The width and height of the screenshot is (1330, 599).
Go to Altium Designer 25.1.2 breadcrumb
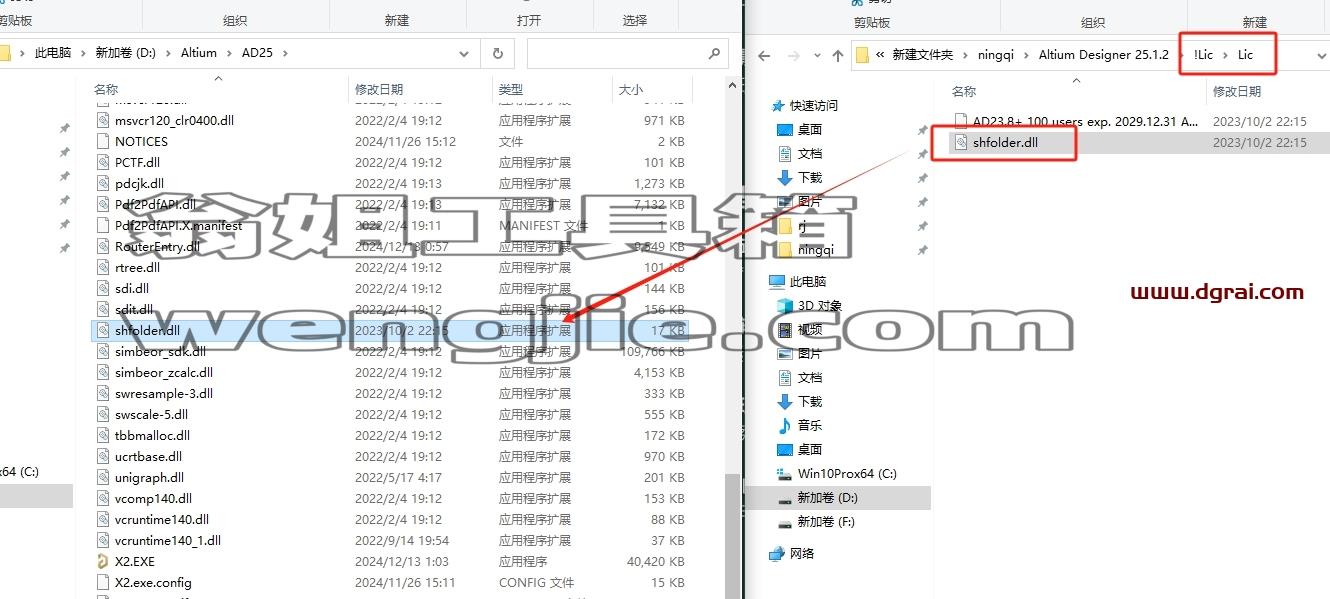pos(1104,55)
